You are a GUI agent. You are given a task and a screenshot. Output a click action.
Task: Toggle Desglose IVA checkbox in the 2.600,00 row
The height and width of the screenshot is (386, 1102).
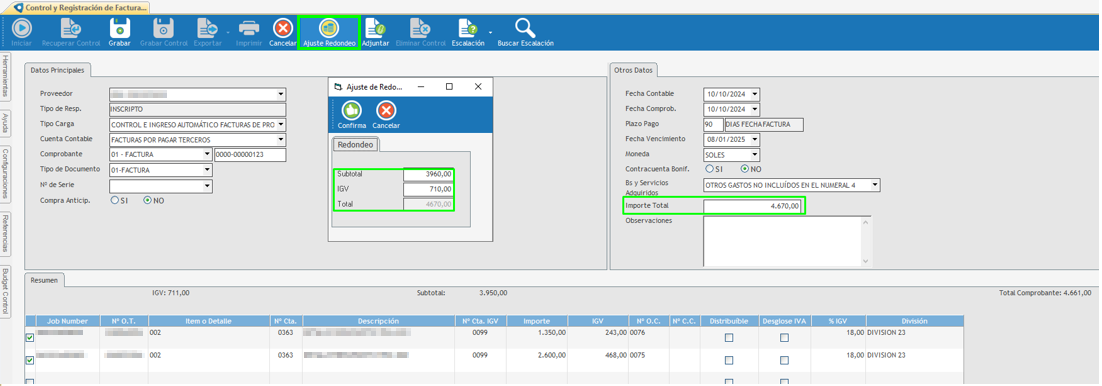tap(784, 361)
